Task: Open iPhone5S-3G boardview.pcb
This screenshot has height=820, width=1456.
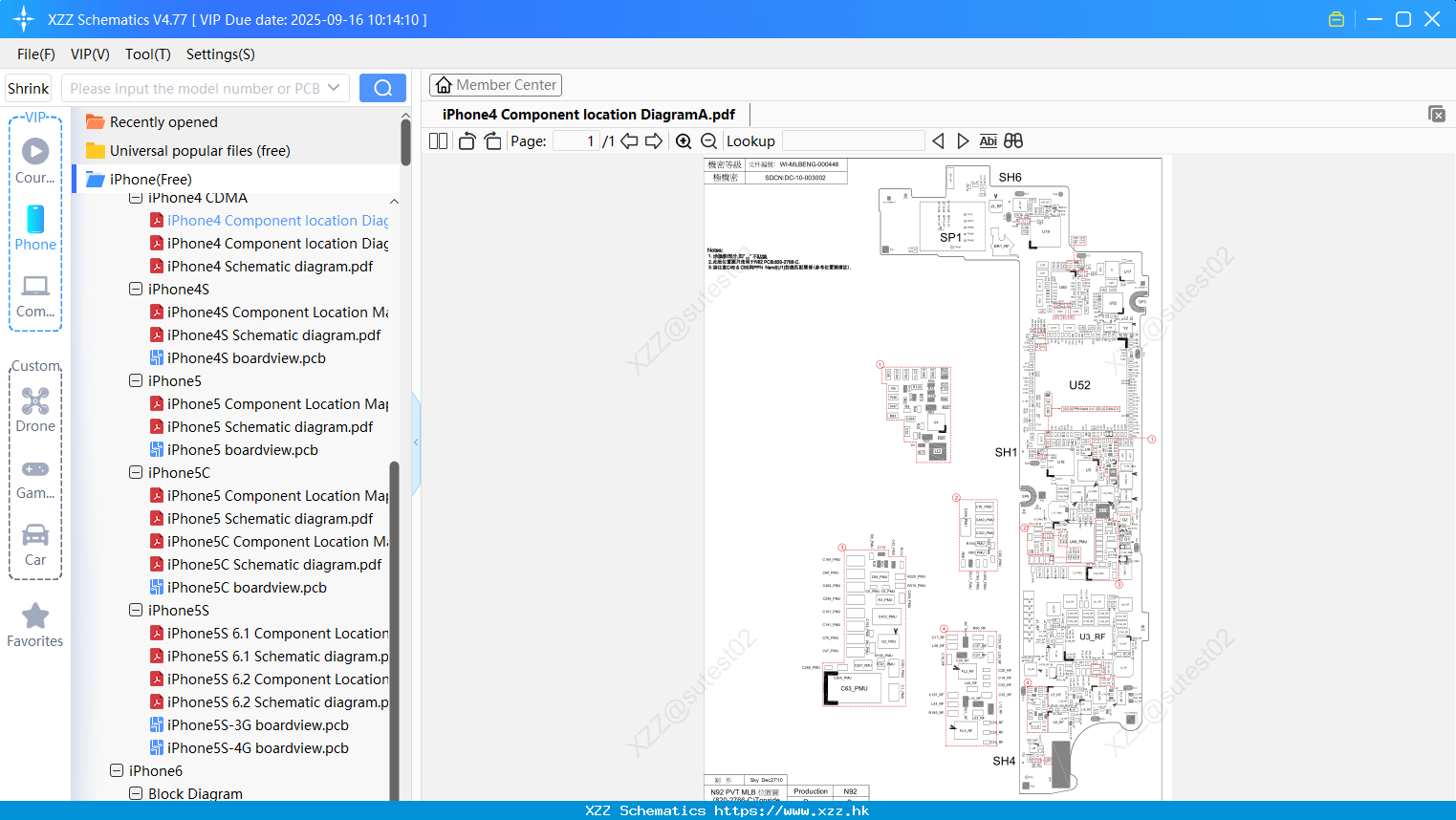Action: click(249, 724)
